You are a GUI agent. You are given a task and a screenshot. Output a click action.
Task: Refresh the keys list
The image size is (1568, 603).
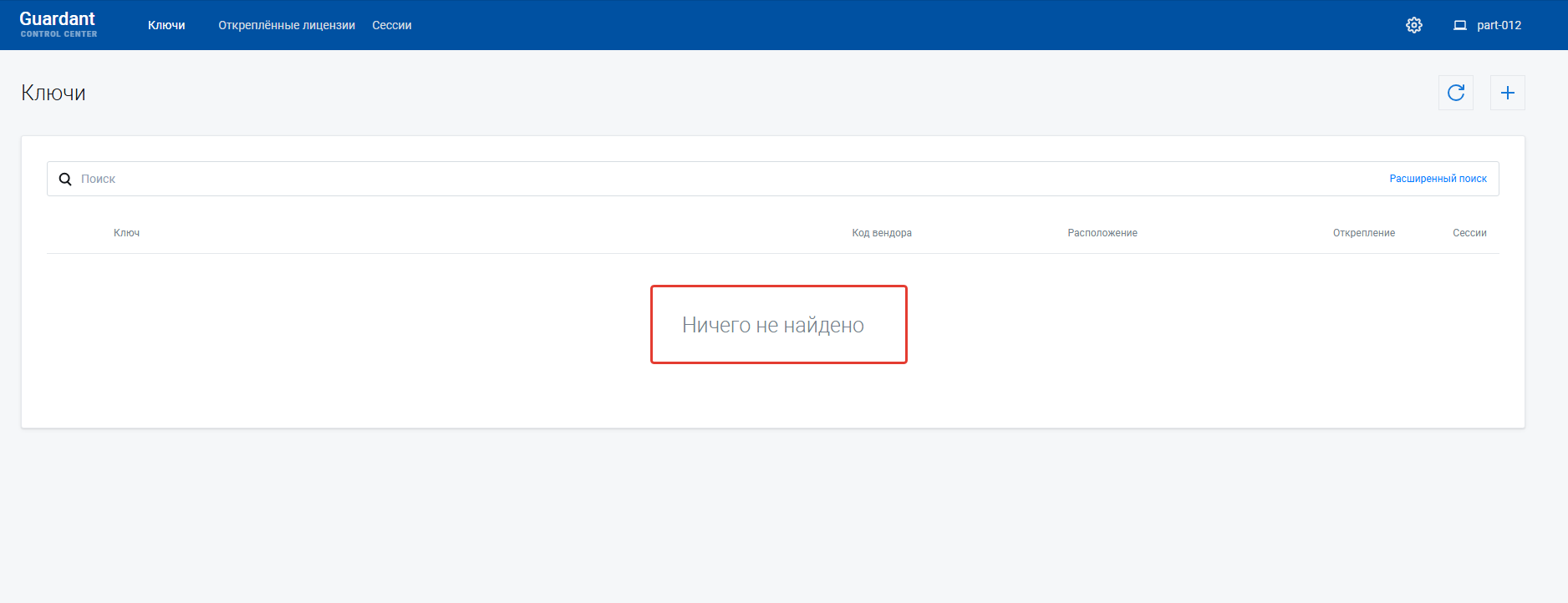(x=1455, y=93)
